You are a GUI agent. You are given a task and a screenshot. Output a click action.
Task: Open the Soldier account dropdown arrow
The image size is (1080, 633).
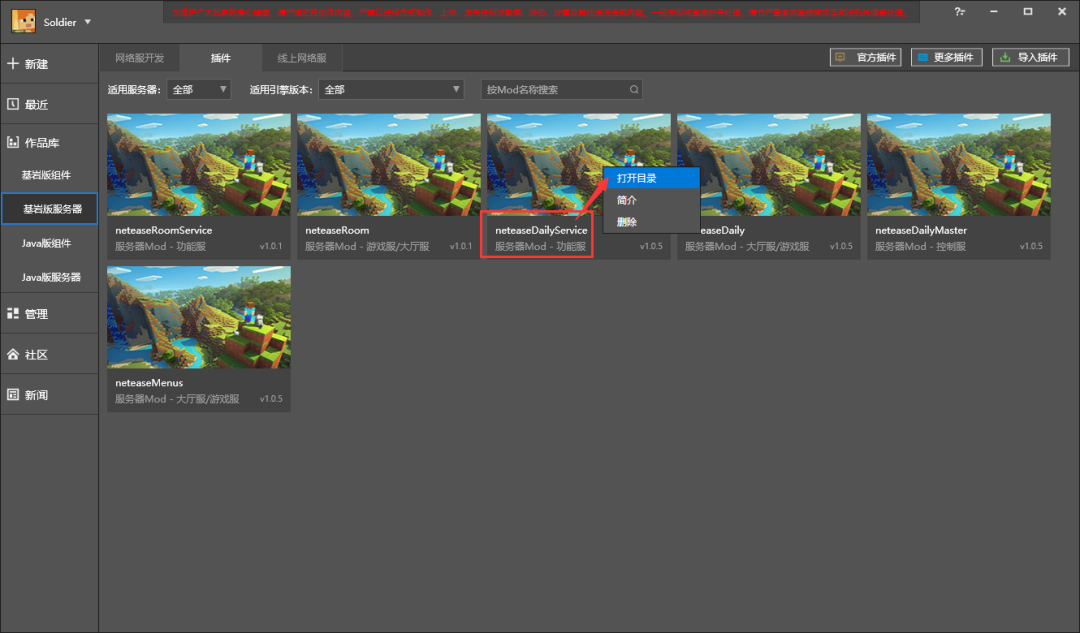click(x=88, y=22)
